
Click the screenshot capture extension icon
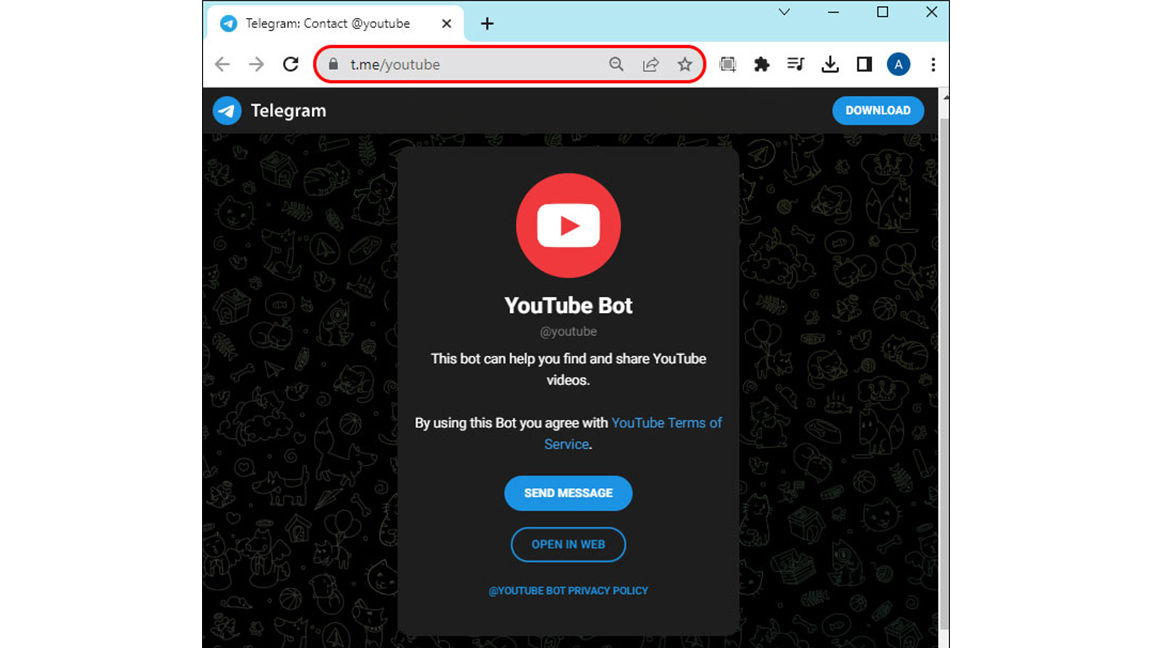(x=728, y=65)
